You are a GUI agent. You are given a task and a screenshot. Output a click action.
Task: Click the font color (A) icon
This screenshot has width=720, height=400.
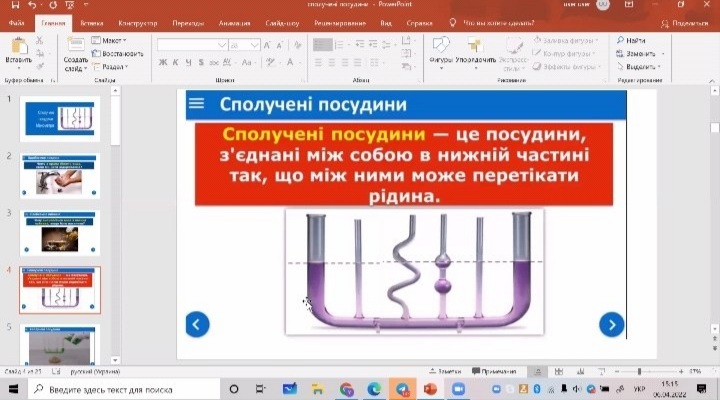[290, 62]
